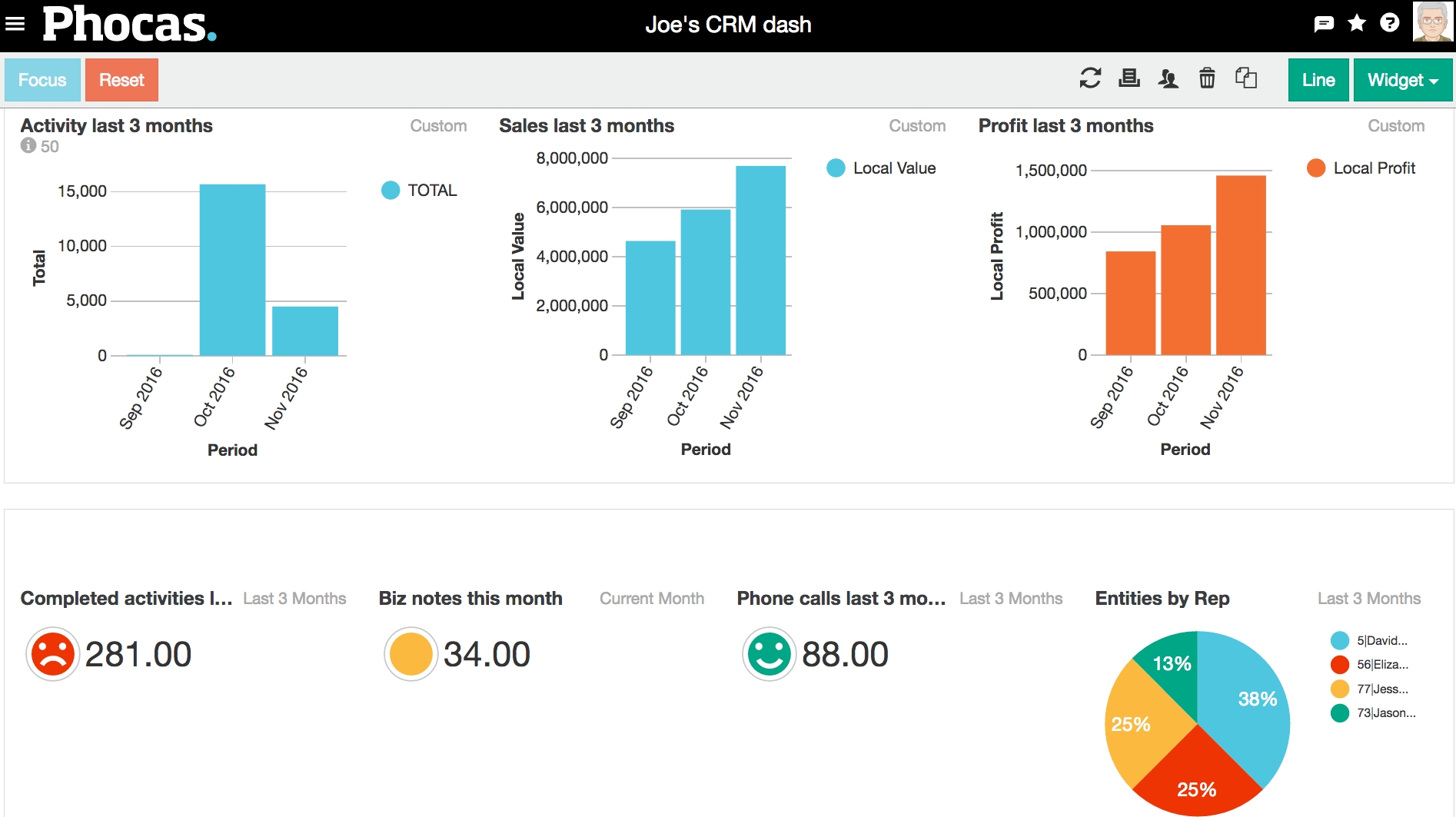Click the favorites star icon
The height and width of the screenshot is (817, 1456).
(1357, 23)
